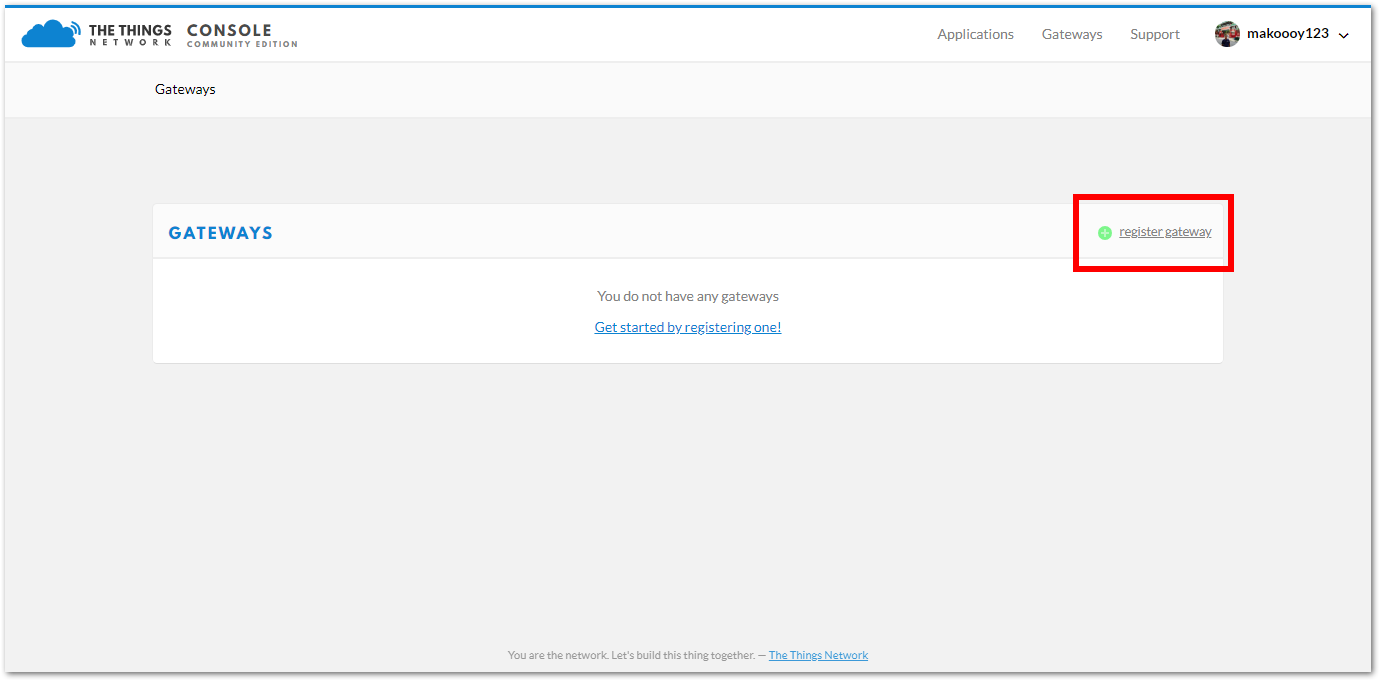Click the green plus register icon

tap(1105, 232)
